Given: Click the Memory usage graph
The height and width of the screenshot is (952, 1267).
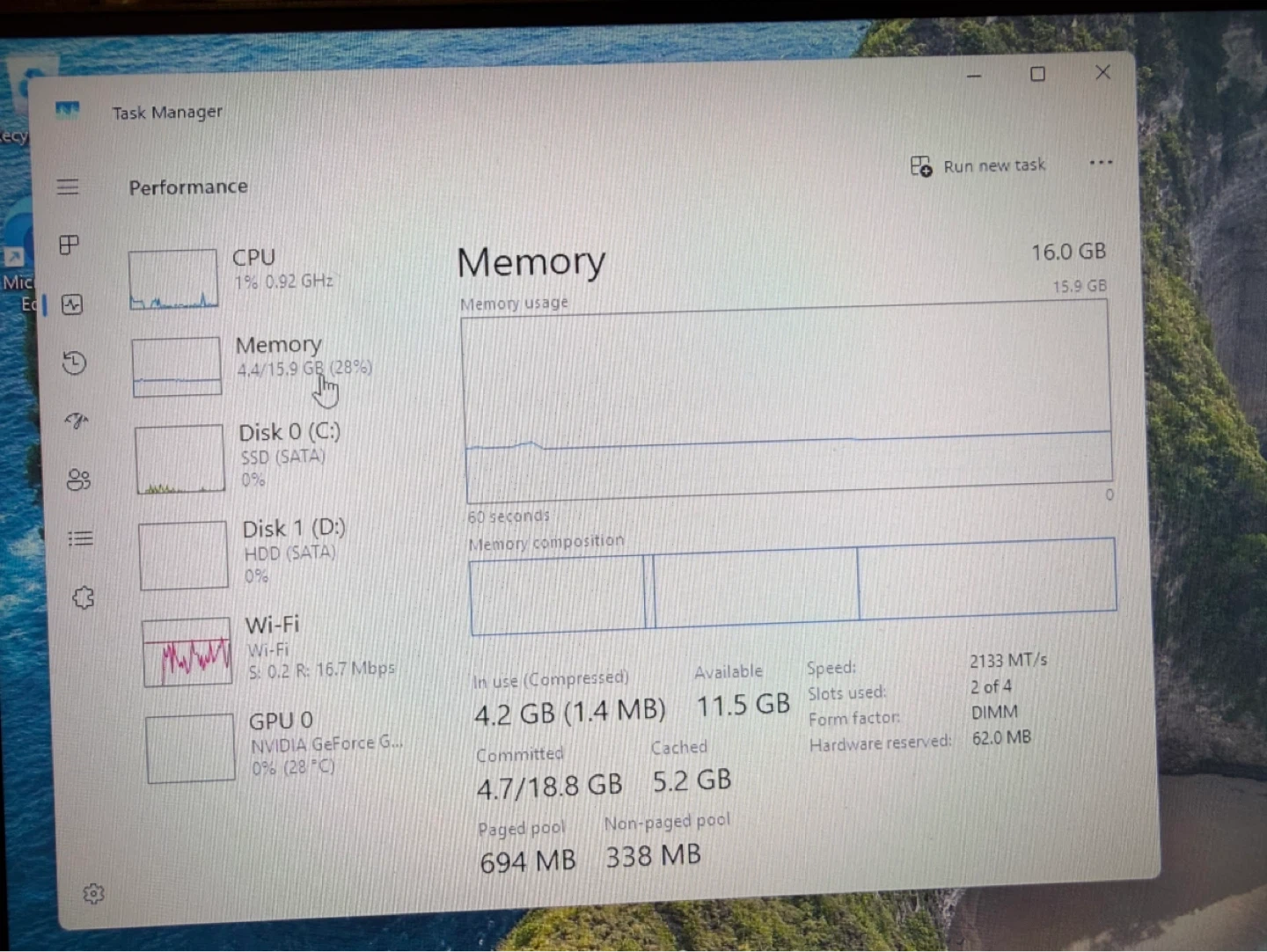Looking at the screenshot, I should tap(787, 400).
